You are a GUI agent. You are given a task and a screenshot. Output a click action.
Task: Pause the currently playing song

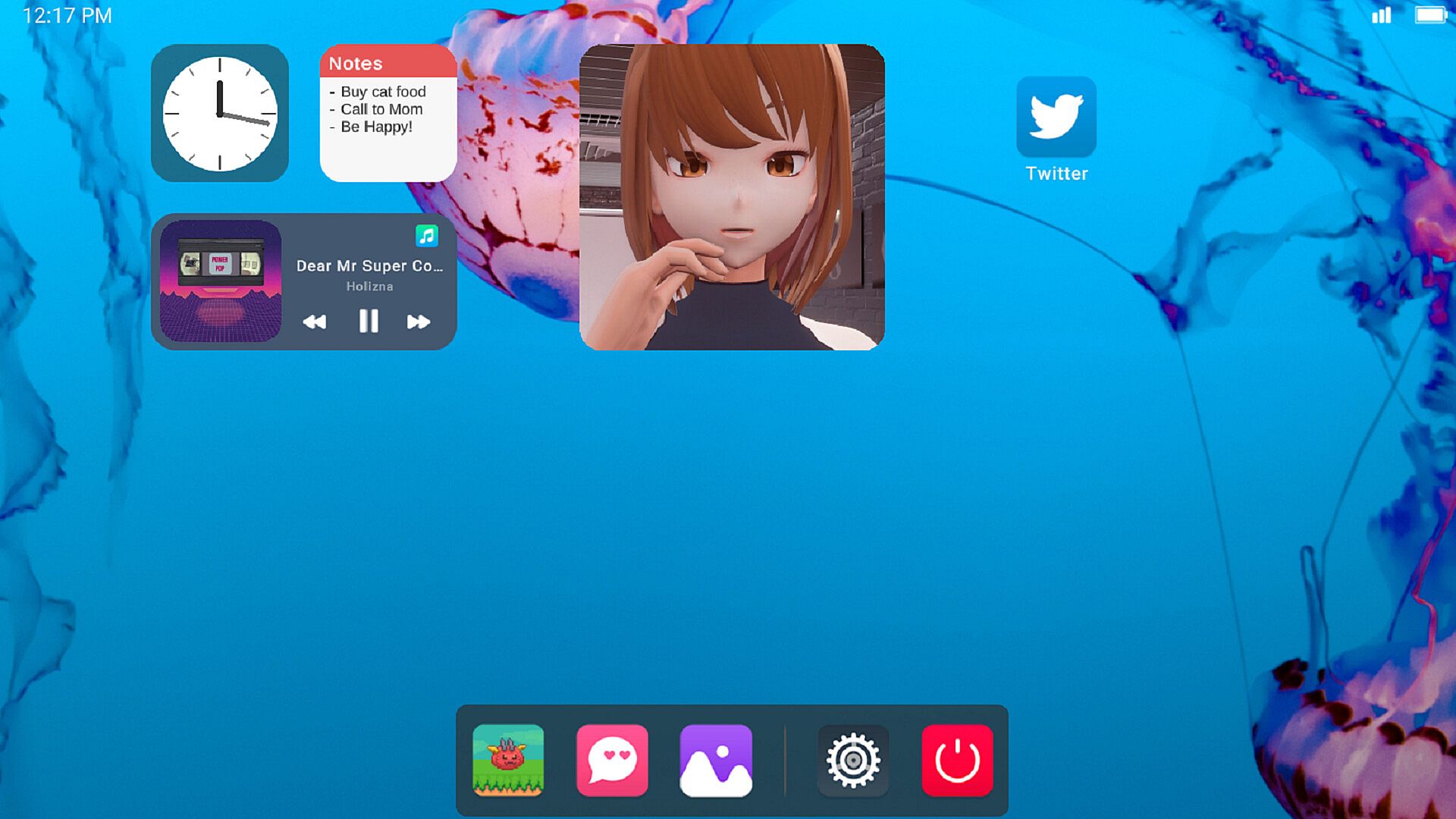pyautogui.click(x=369, y=322)
